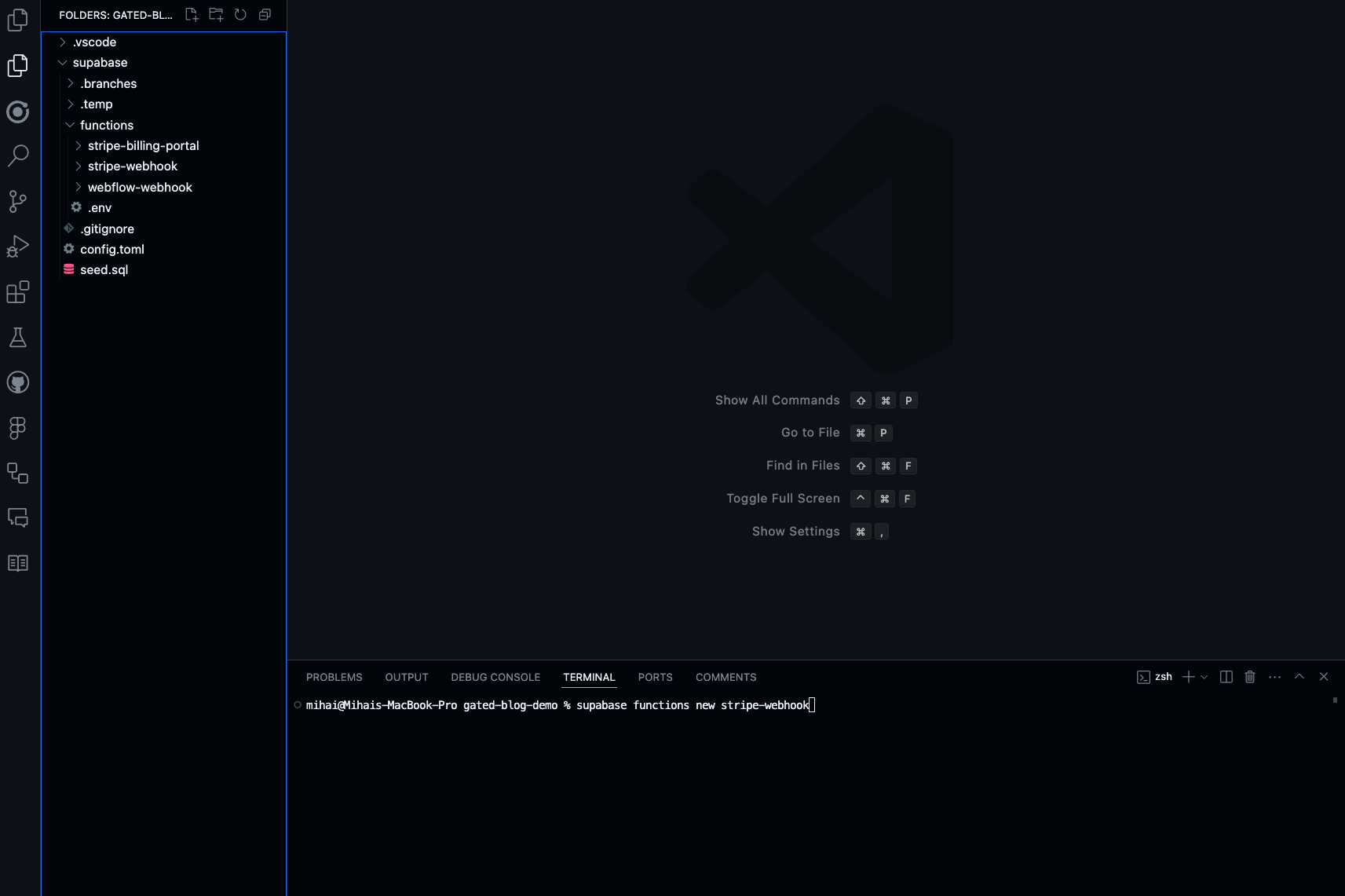Expand the stripe-webhook folder

pos(163,166)
